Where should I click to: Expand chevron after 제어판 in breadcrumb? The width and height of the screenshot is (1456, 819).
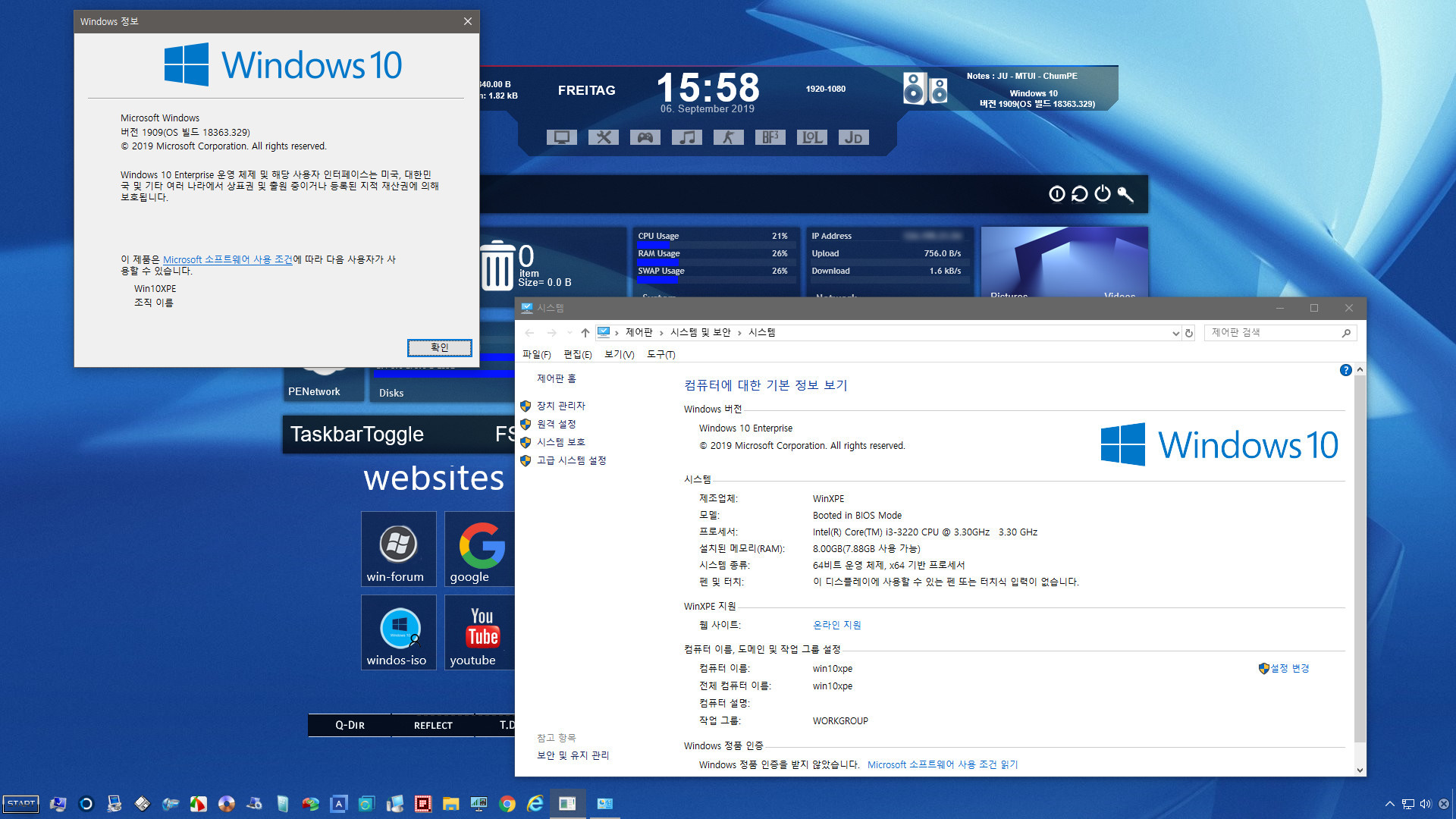click(661, 333)
